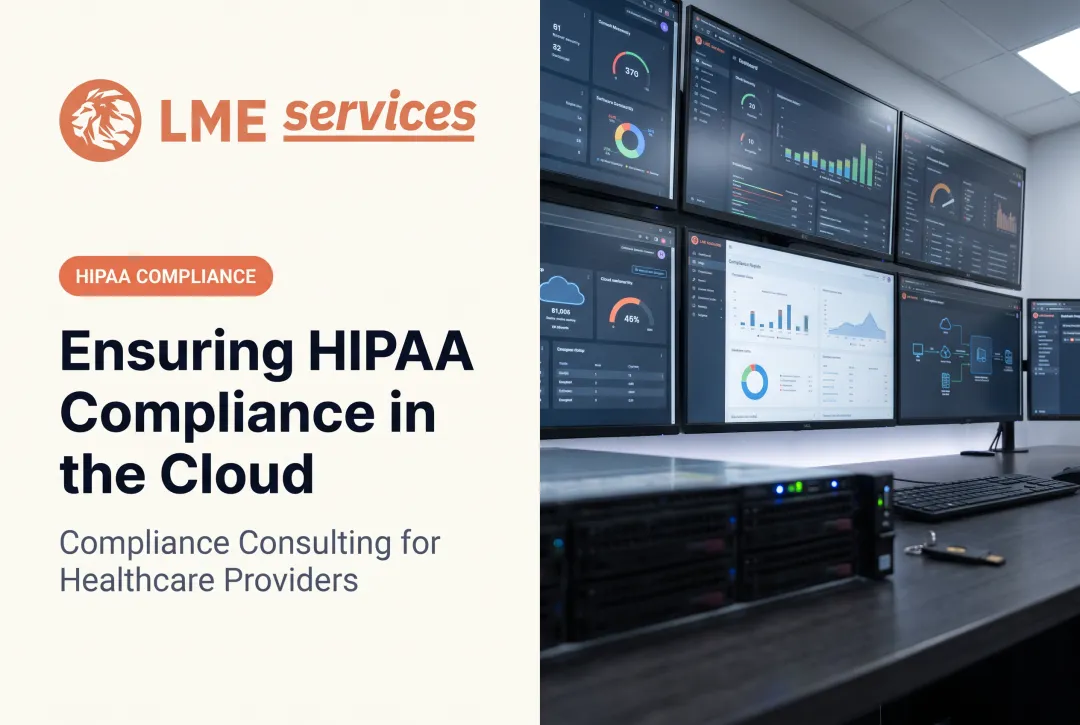The width and height of the screenshot is (1080, 725).
Task: Click the LME lion logo icon
Action: click(x=101, y=120)
